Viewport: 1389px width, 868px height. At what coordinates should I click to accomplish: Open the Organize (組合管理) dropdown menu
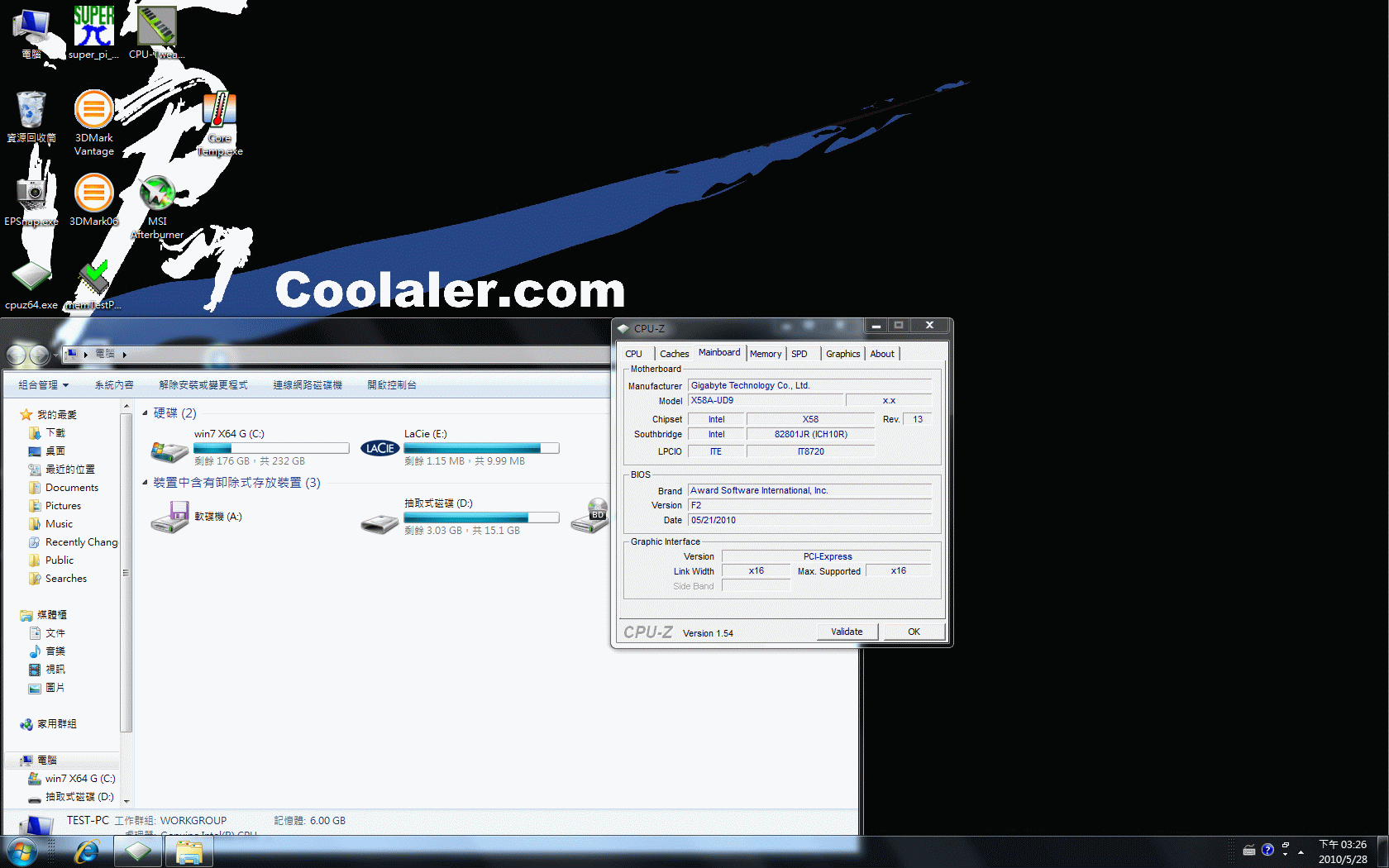44,385
